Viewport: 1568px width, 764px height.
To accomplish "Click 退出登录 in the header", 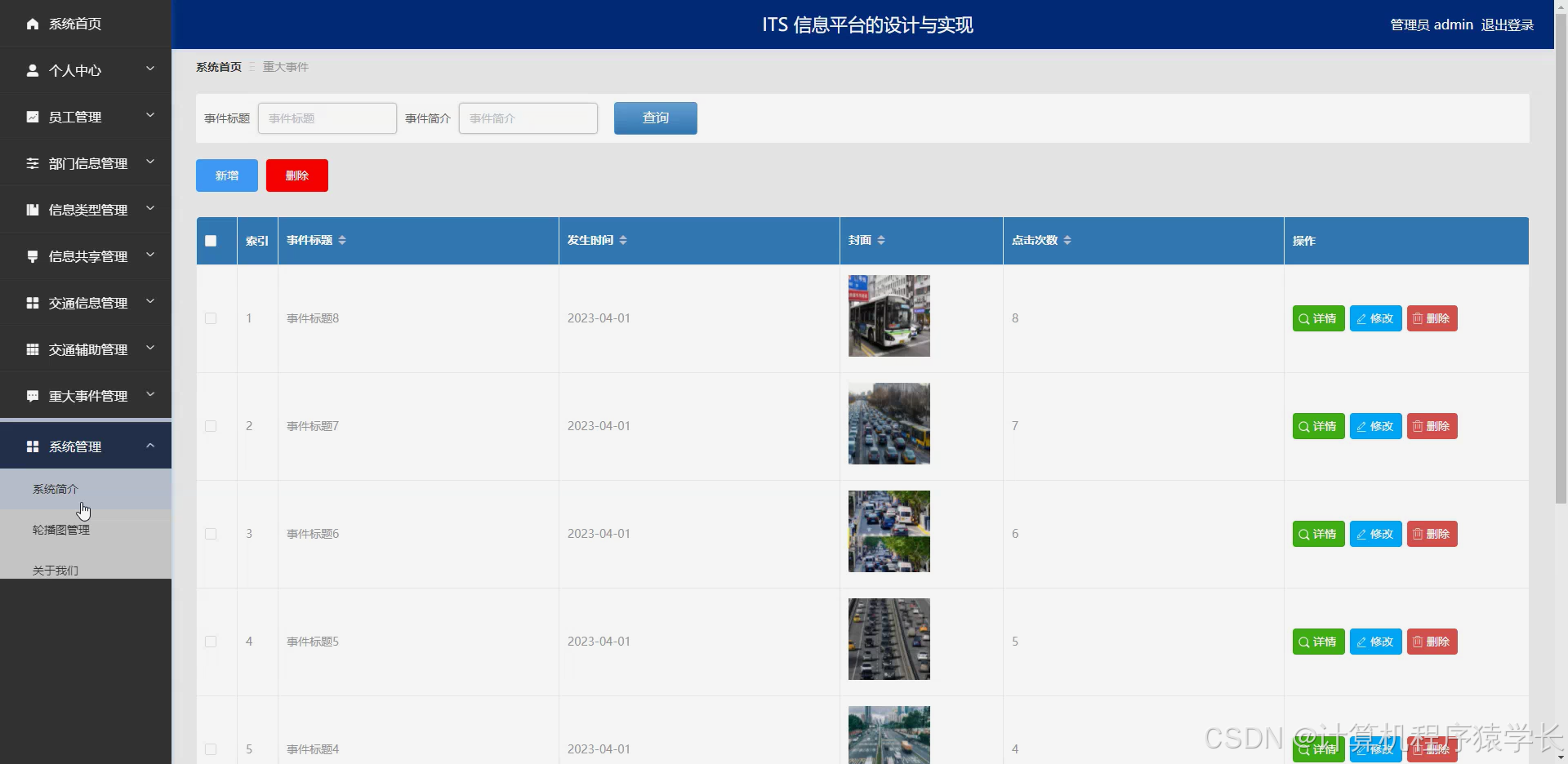I will click(1508, 24).
